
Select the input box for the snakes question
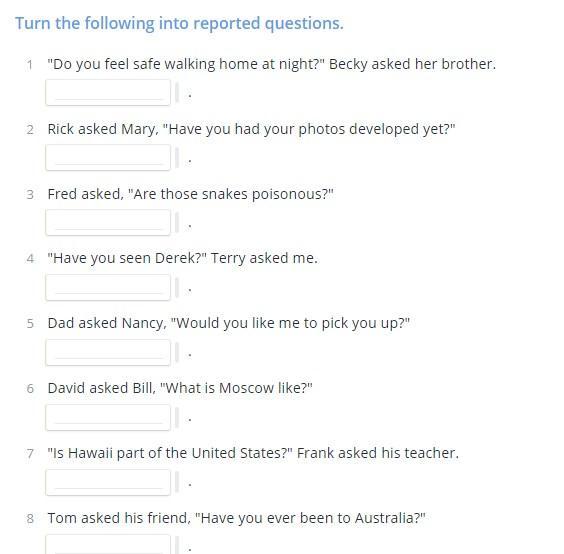(x=108, y=222)
